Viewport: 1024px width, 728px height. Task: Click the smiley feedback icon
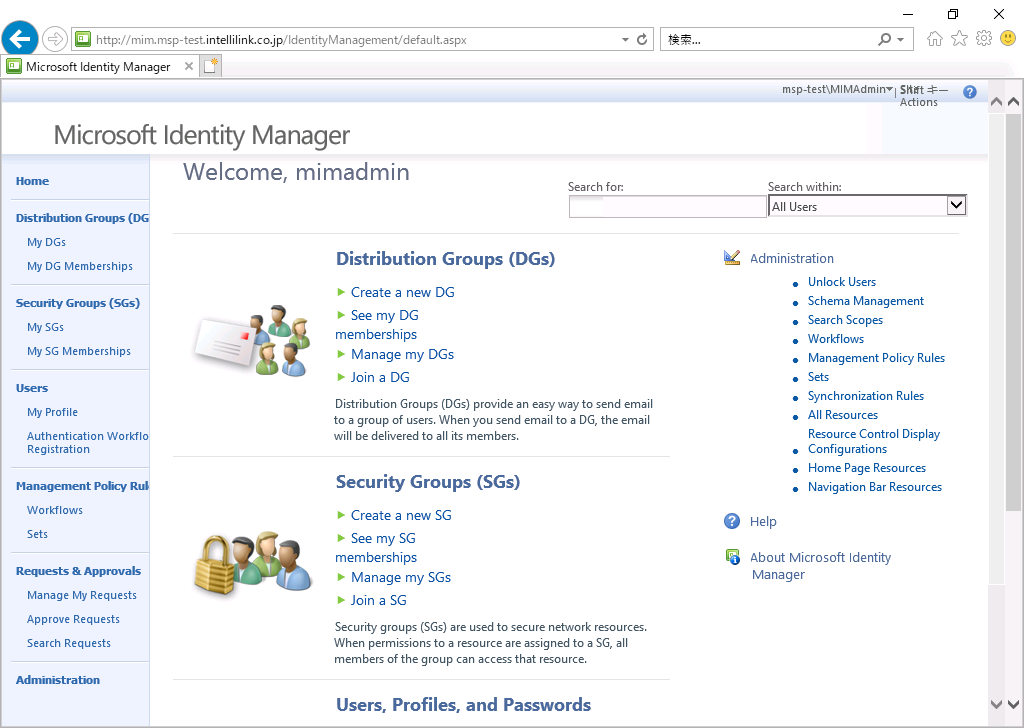tap(1008, 39)
